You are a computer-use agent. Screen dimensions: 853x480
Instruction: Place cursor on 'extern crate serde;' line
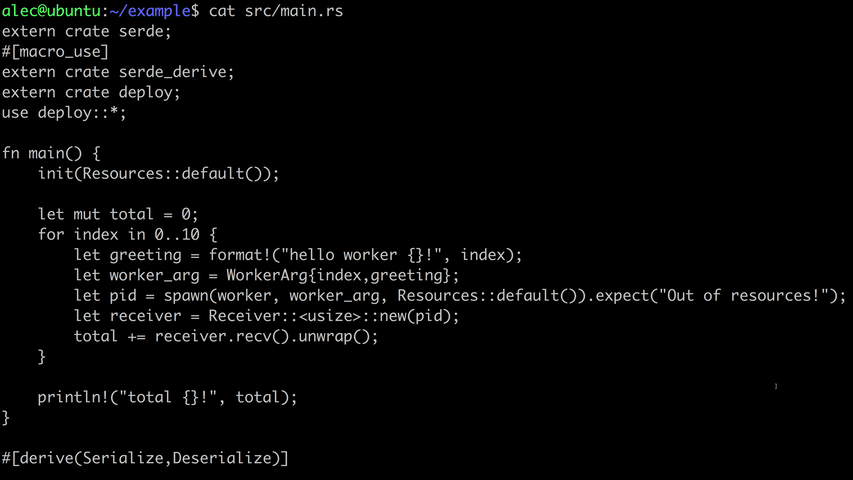86,32
